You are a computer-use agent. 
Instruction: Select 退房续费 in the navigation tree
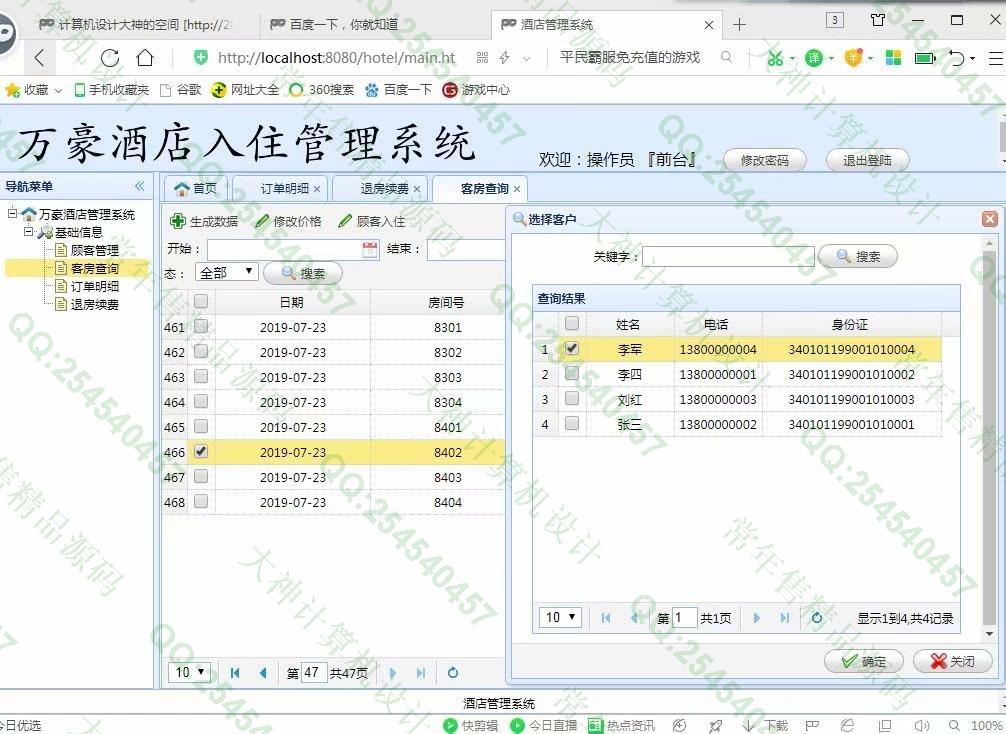click(94, 305)
